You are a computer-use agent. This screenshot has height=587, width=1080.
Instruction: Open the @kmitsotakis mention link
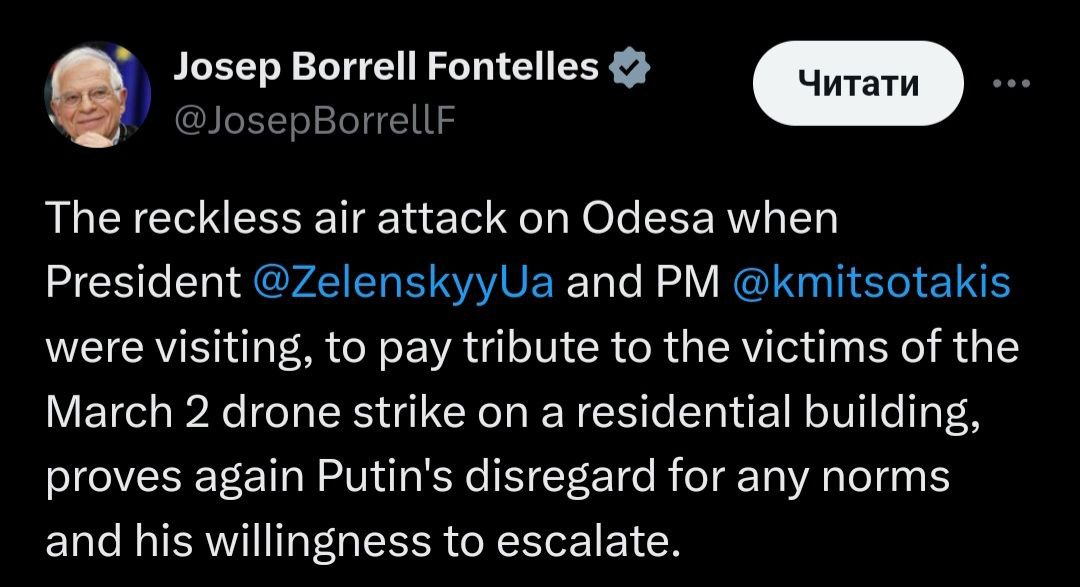click(871, 283)
